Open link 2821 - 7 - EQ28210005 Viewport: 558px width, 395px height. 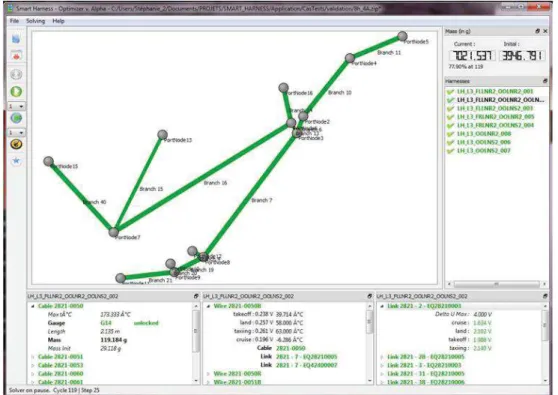click(x=306, y=357)
